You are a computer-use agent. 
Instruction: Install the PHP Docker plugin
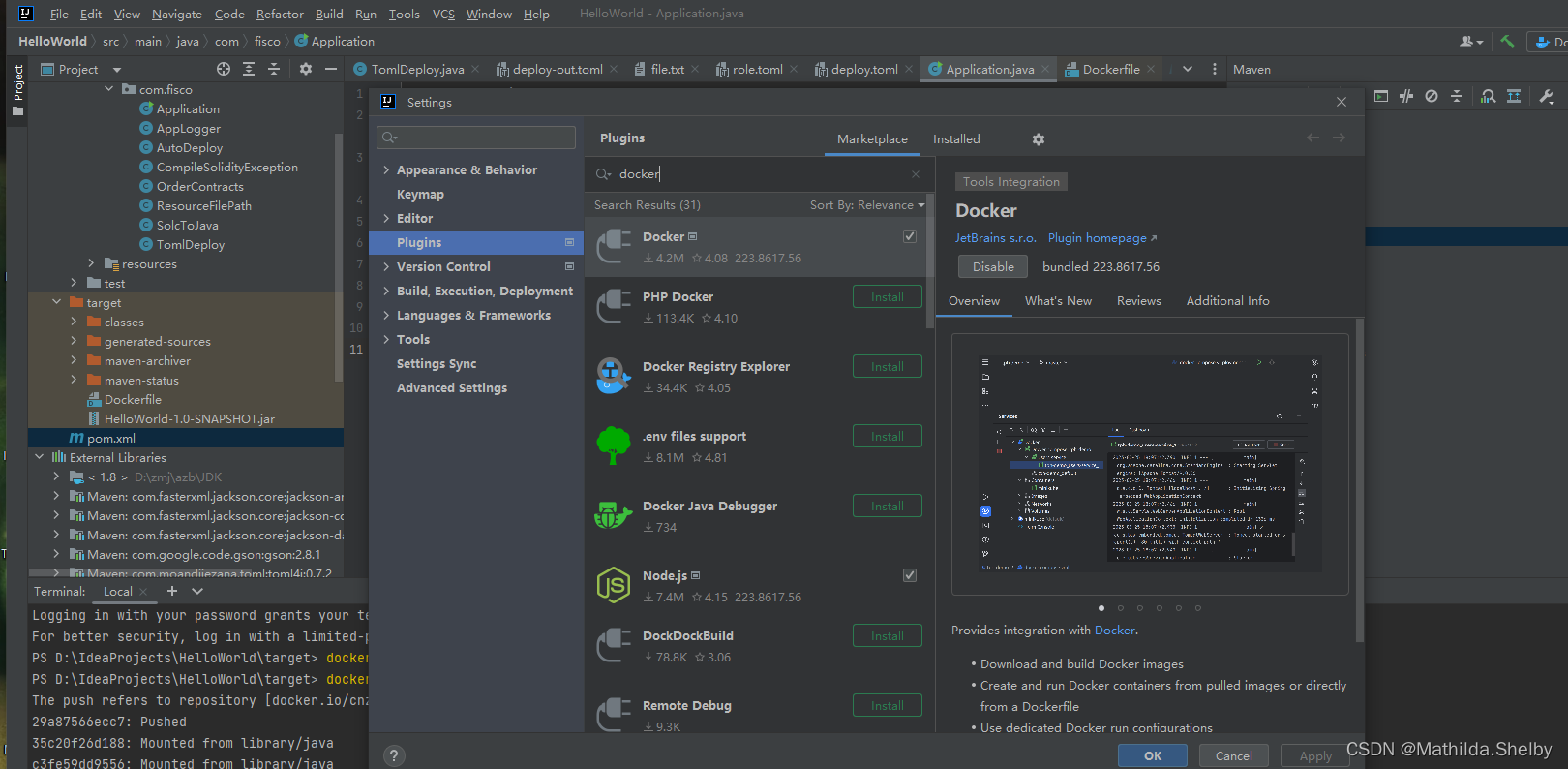pyautogui.click(x=888, y=297)
